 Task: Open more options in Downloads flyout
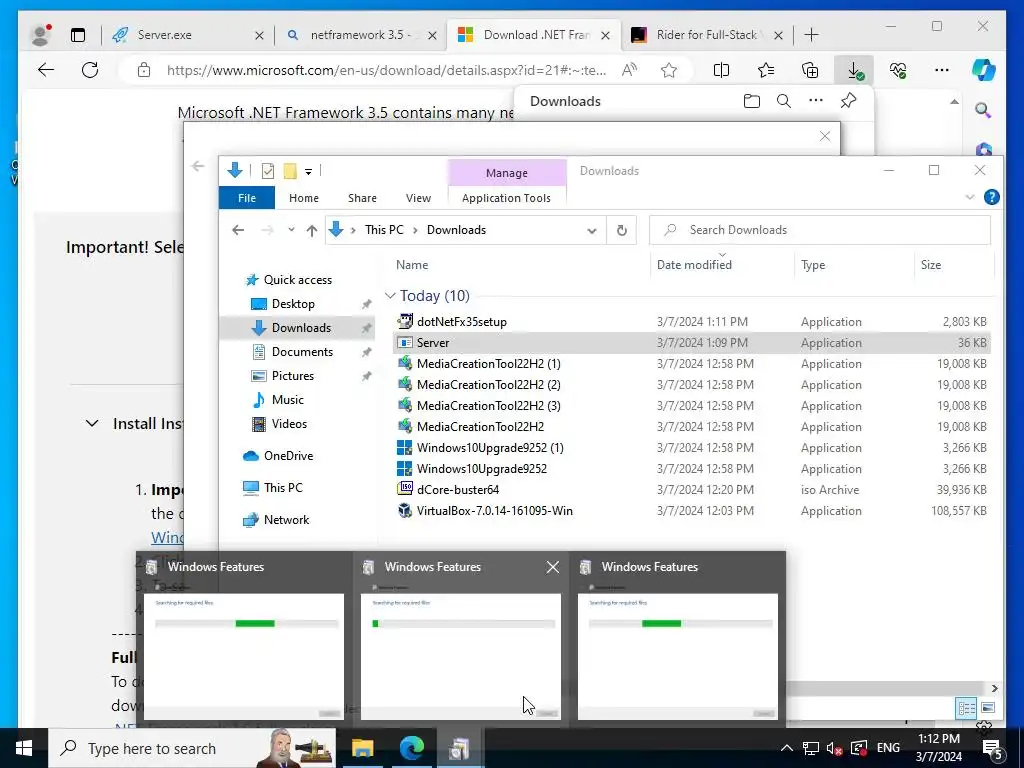pyautogui.click(x=816, y=101)
